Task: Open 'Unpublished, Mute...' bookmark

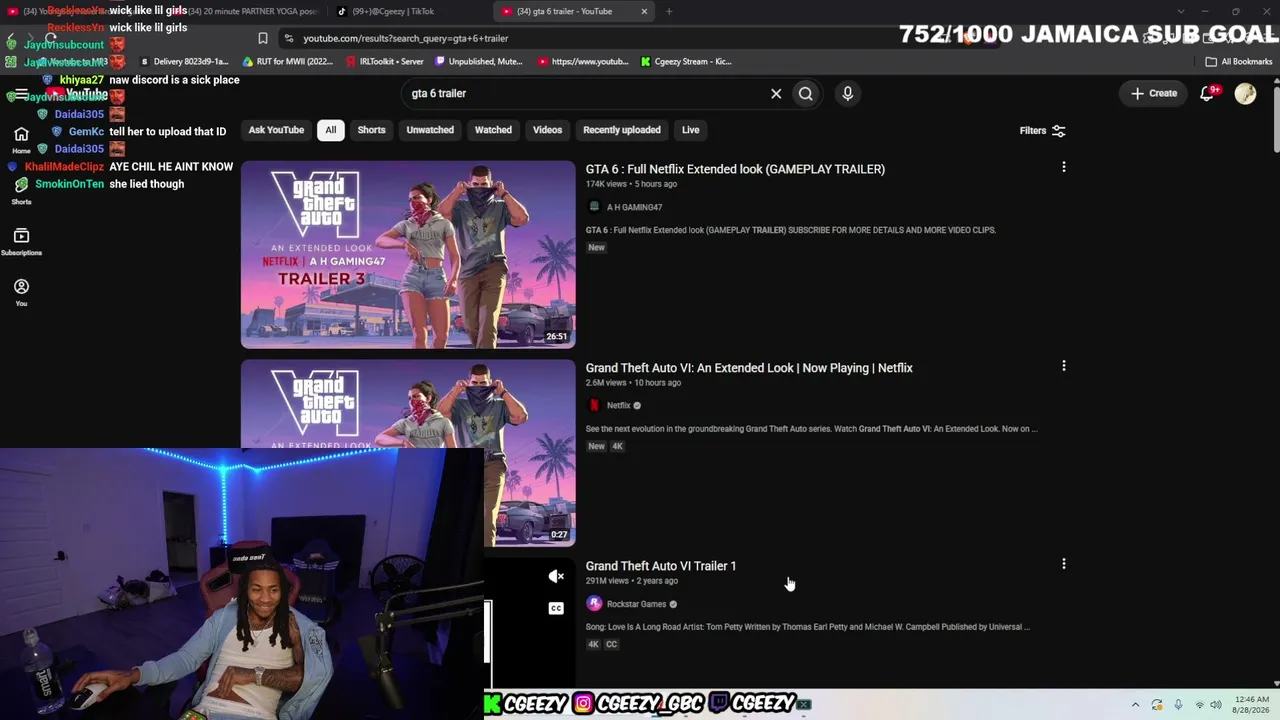Action: tap(478, 61)
